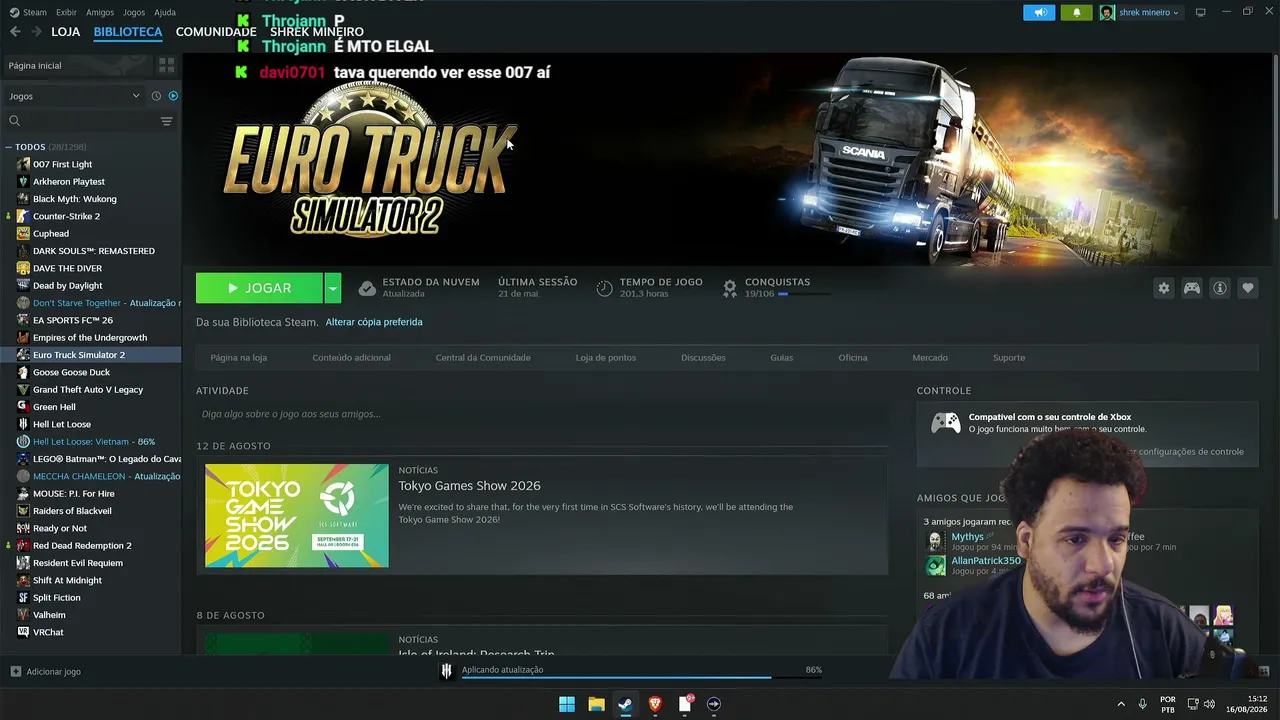Viewport: 1280px width, 720px height.
Task: Open Loja de pontos tab
Action: coord(606,357)
